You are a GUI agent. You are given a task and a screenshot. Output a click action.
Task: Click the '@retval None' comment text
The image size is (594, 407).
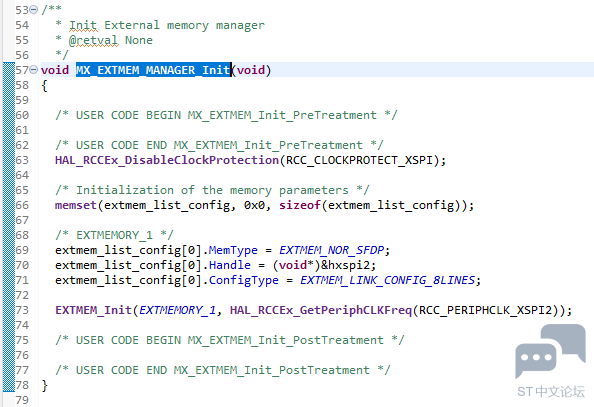tap(111, 40)
